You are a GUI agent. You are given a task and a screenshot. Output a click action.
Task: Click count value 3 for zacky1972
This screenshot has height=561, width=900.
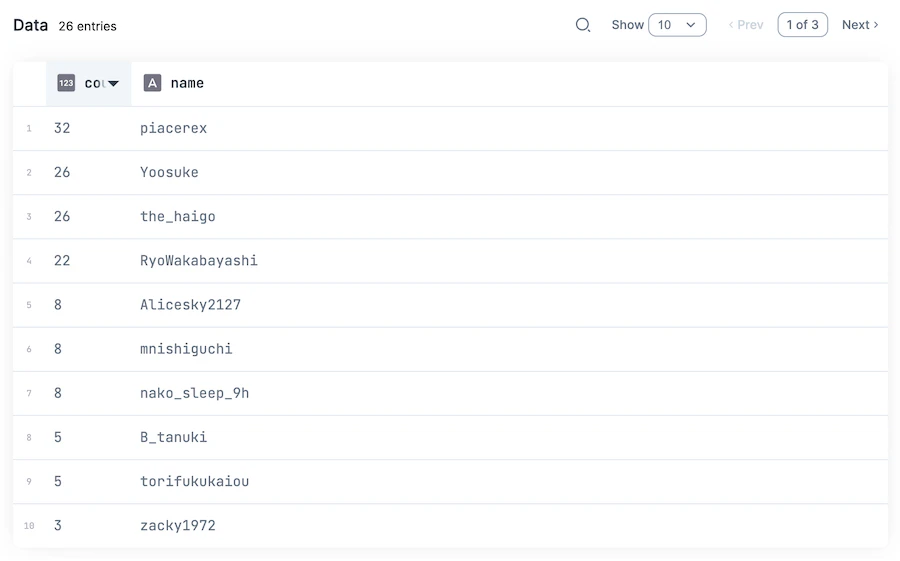point(58,525)
